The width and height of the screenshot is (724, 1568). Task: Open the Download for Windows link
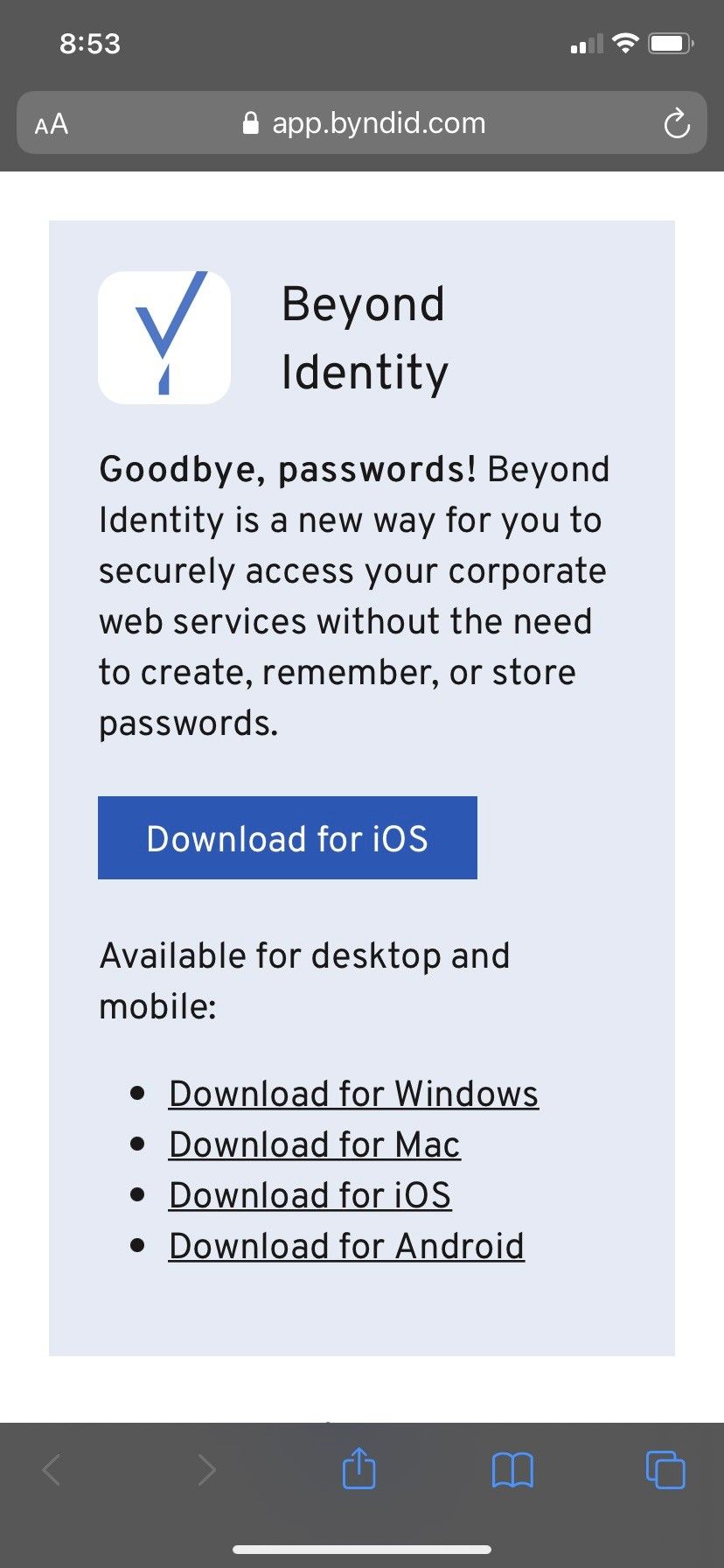coord(353,1094)
